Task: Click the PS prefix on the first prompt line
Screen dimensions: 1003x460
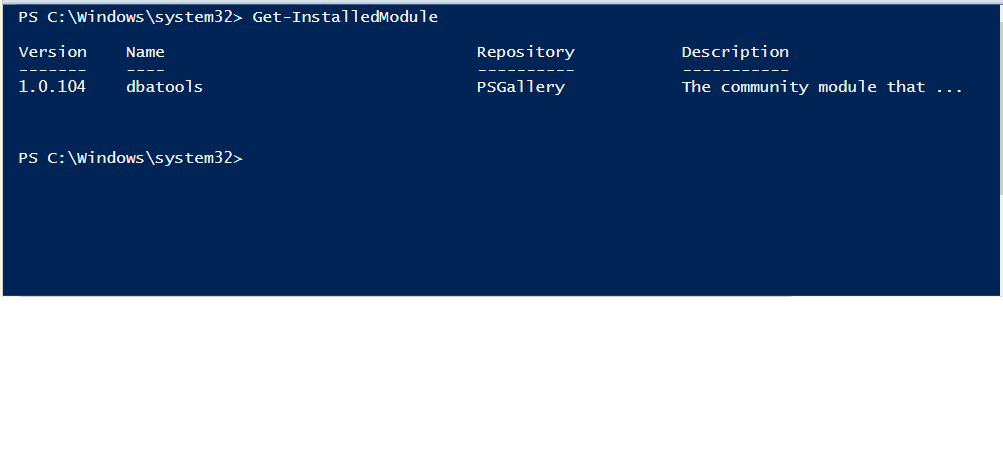Action: (28, 17)
